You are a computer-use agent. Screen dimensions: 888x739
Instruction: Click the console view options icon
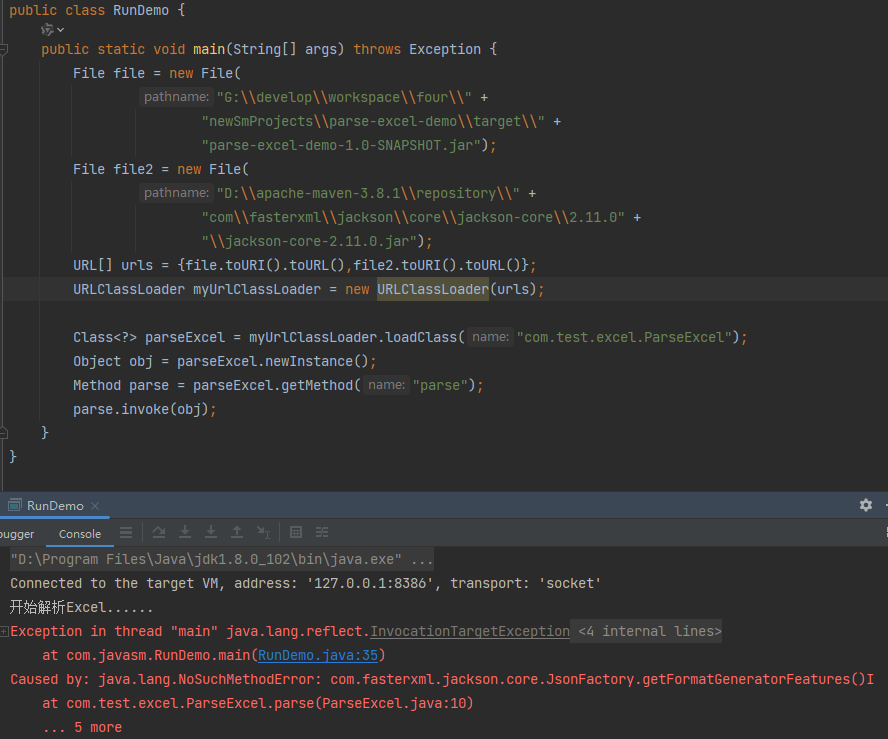(321, 531)
